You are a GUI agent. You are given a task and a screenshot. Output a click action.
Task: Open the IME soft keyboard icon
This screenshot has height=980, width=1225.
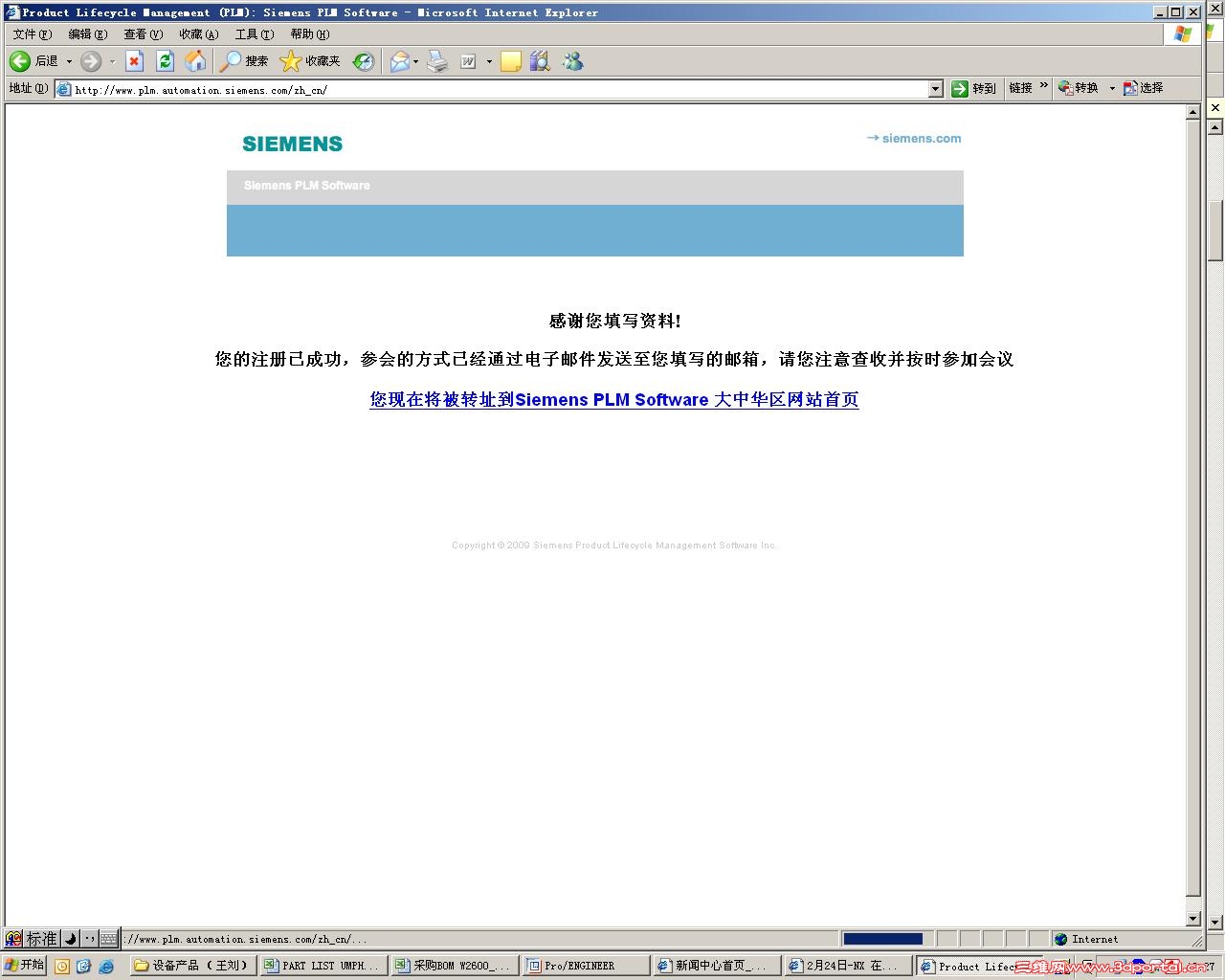pos(108,939)
